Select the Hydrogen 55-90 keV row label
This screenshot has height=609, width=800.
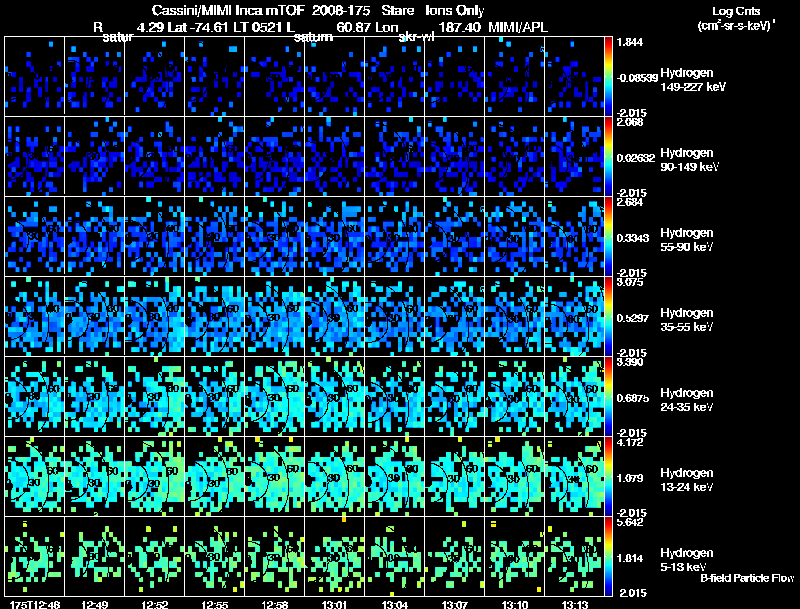click(687, 240)
